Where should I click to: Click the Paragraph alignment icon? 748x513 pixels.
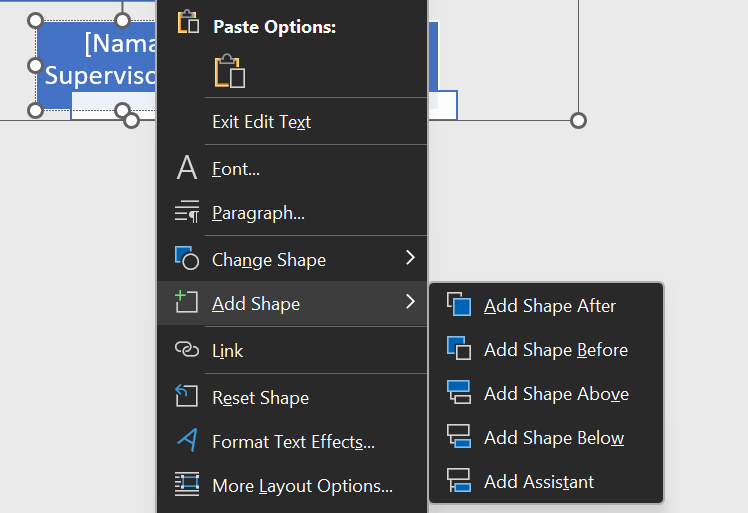tap(187, 212)
